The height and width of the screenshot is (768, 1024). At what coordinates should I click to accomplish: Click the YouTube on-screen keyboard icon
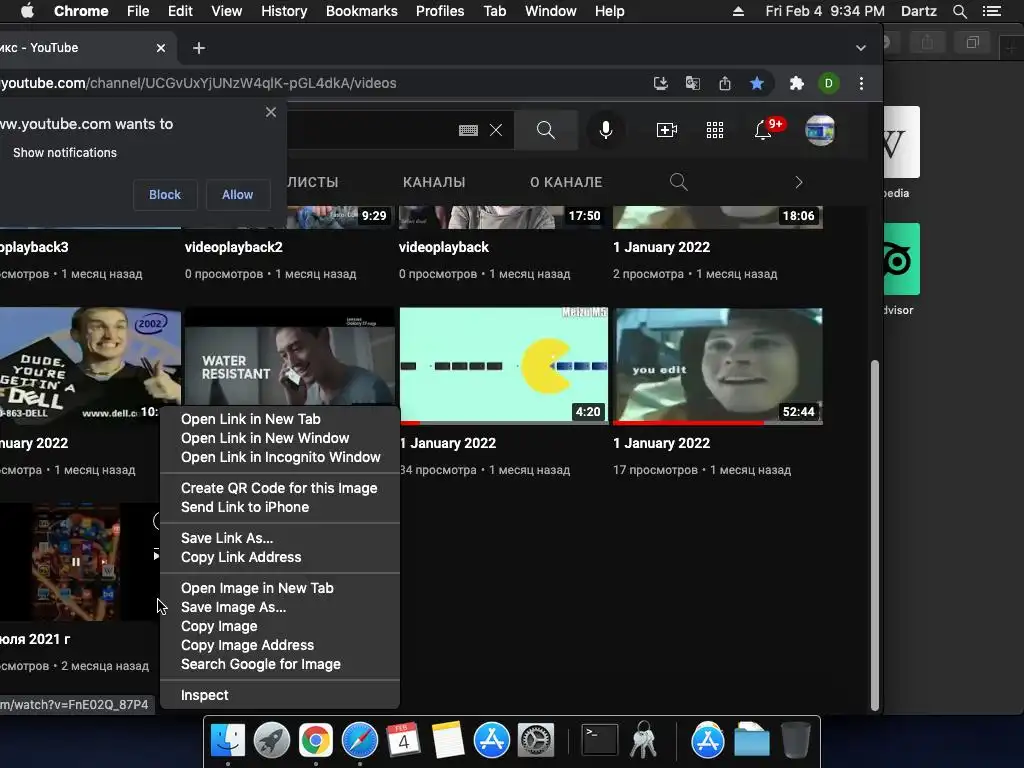coord(468,130)
